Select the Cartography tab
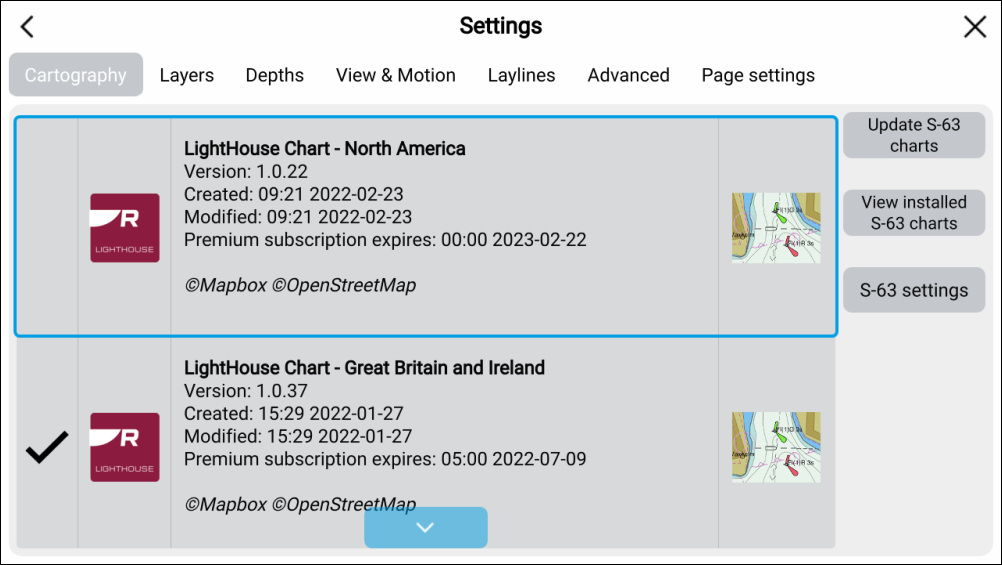The width and height of the screenshot is (1002, 565). click(76, 75)
